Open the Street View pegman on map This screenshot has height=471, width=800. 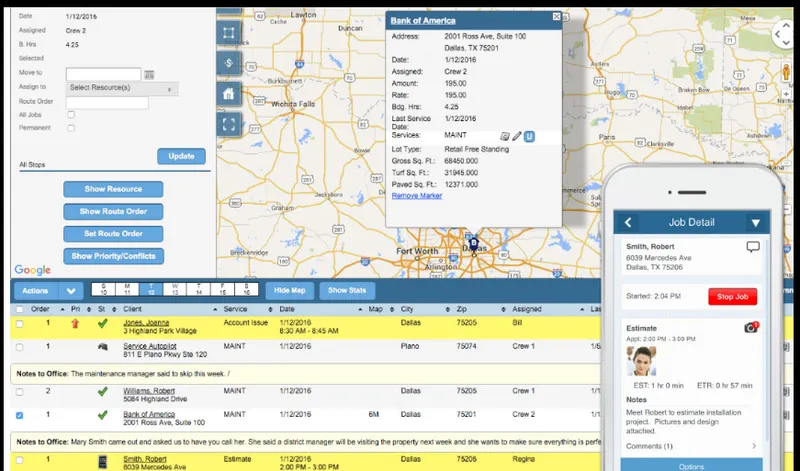tap(786, 71)
